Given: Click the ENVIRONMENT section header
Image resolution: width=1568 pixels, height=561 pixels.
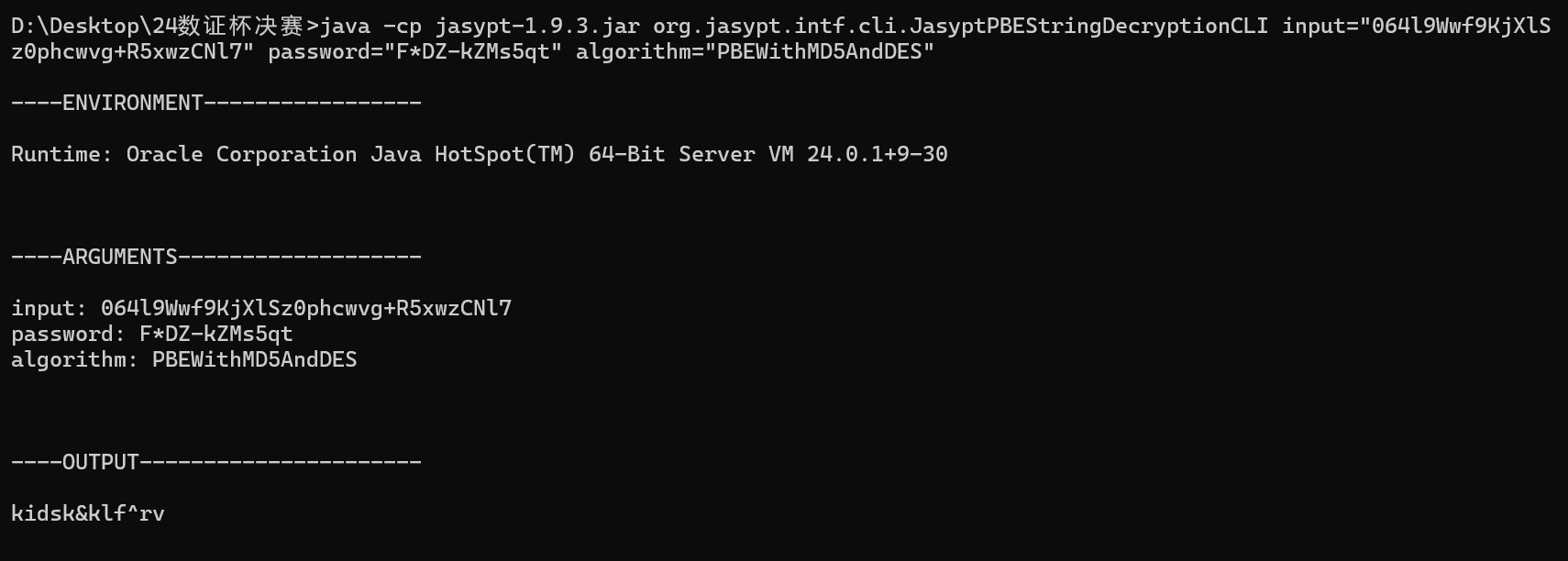Looking at the screenshot, I should point(132,103).
